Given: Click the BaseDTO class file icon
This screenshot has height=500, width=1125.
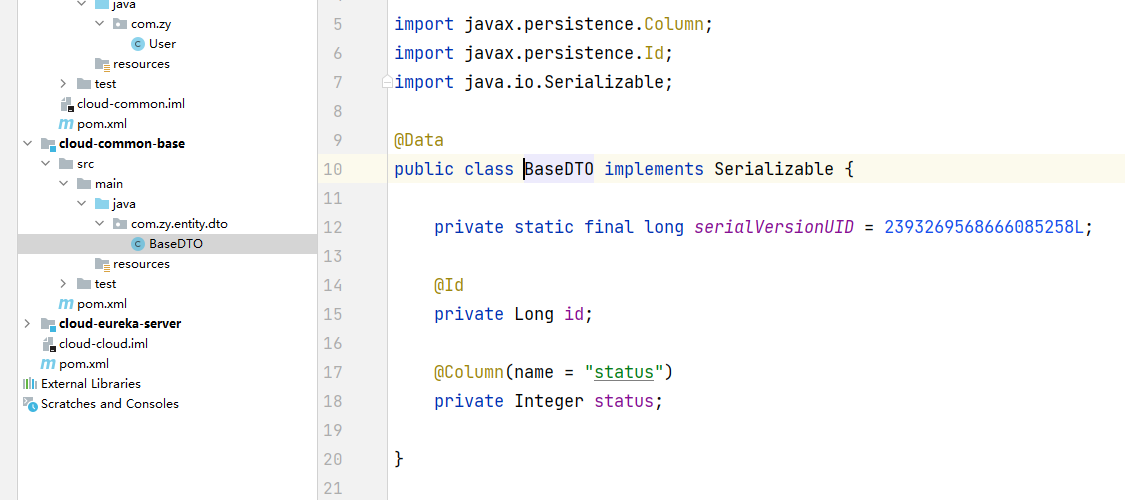Looking at the screenshot, I should [x=138, y=244].
